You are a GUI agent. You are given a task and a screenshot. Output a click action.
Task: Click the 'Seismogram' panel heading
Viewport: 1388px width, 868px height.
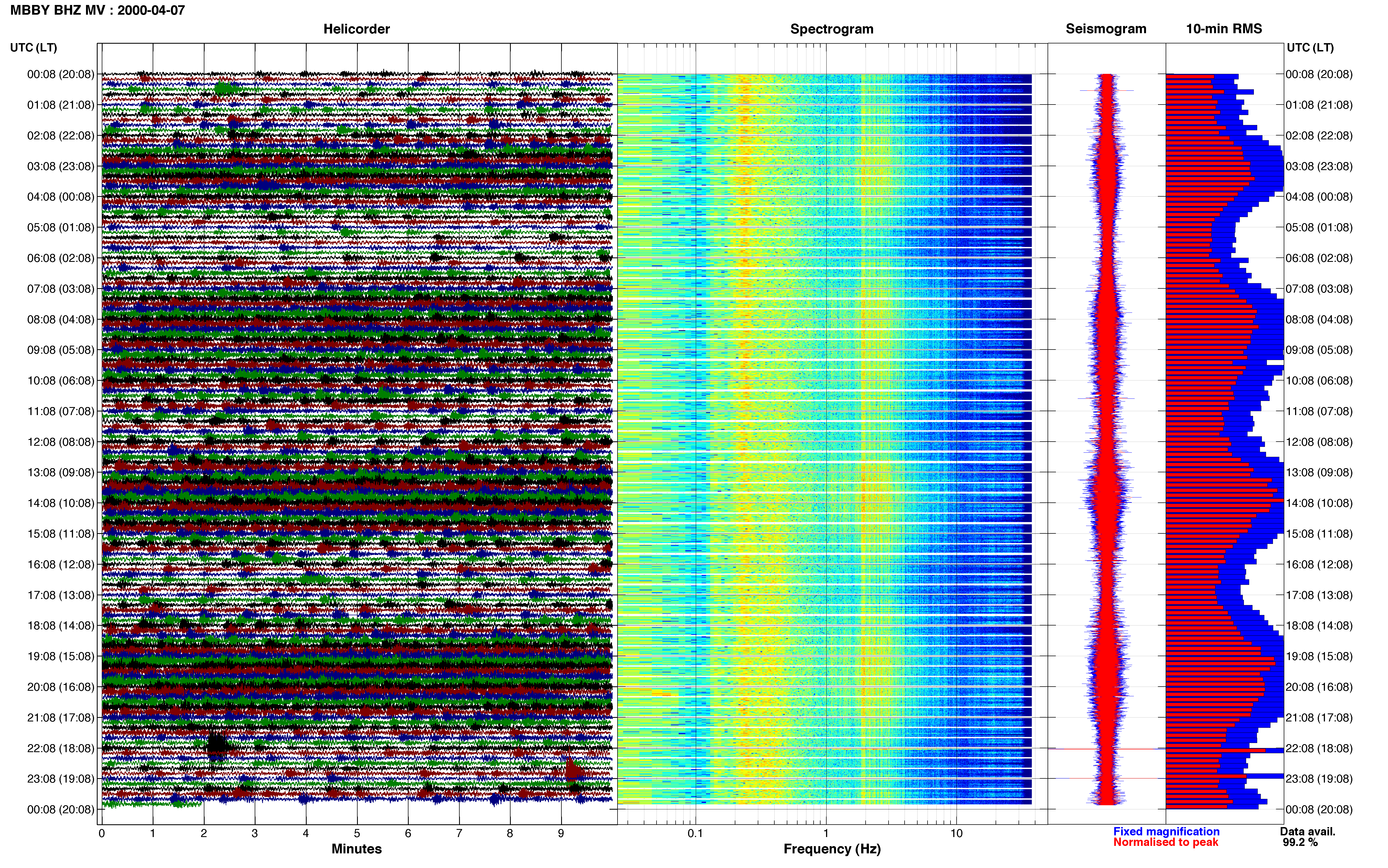click(1106, 29)
